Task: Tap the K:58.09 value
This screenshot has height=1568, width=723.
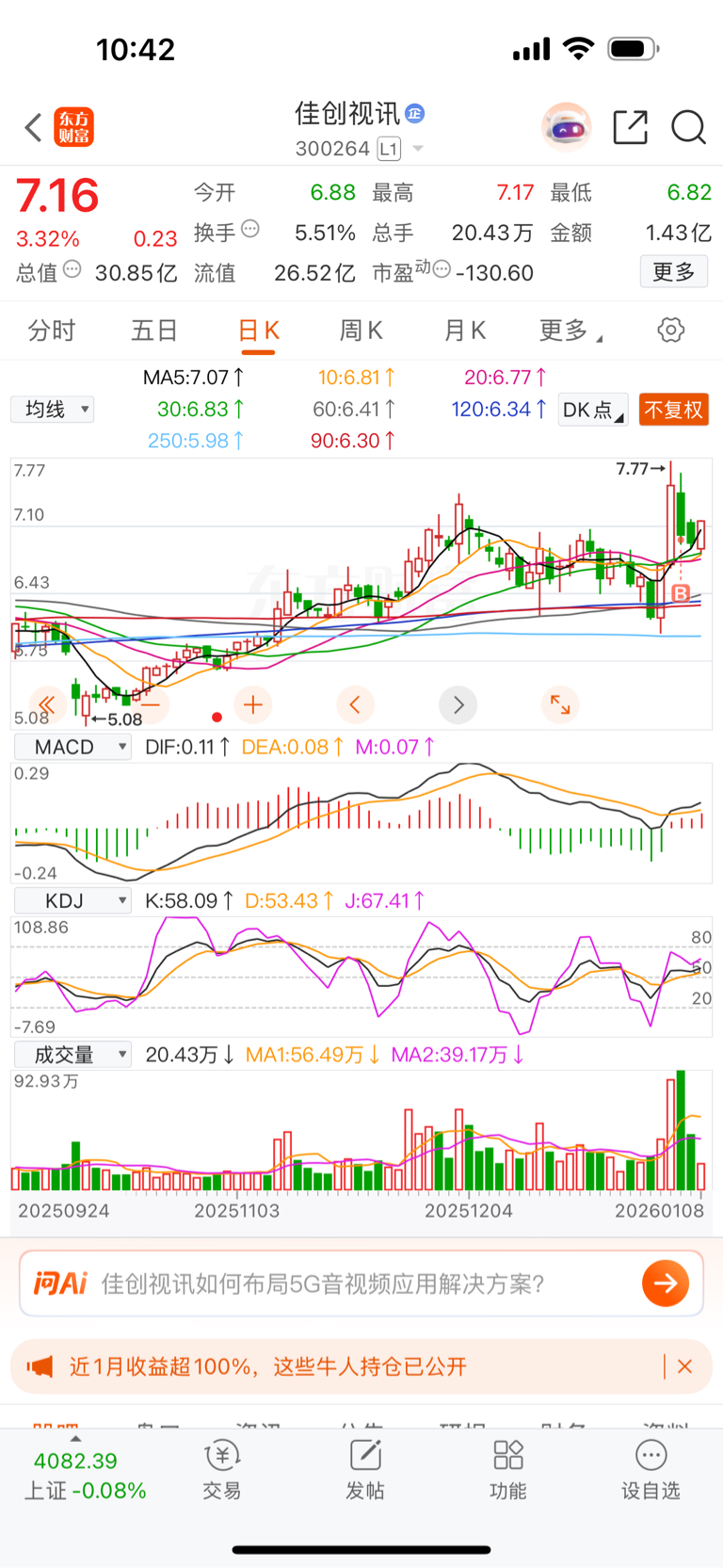Action: pos(189,901)
